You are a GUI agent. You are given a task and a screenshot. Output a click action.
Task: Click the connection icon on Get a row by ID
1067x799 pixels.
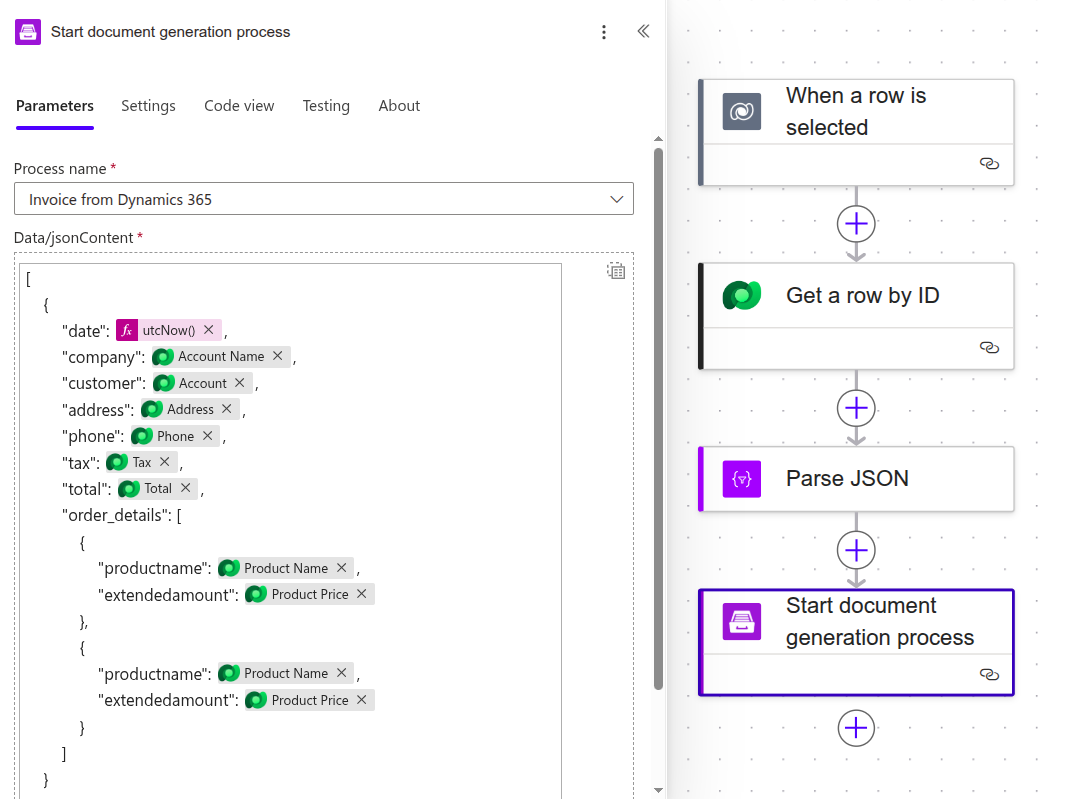click(x=989, y=348)
